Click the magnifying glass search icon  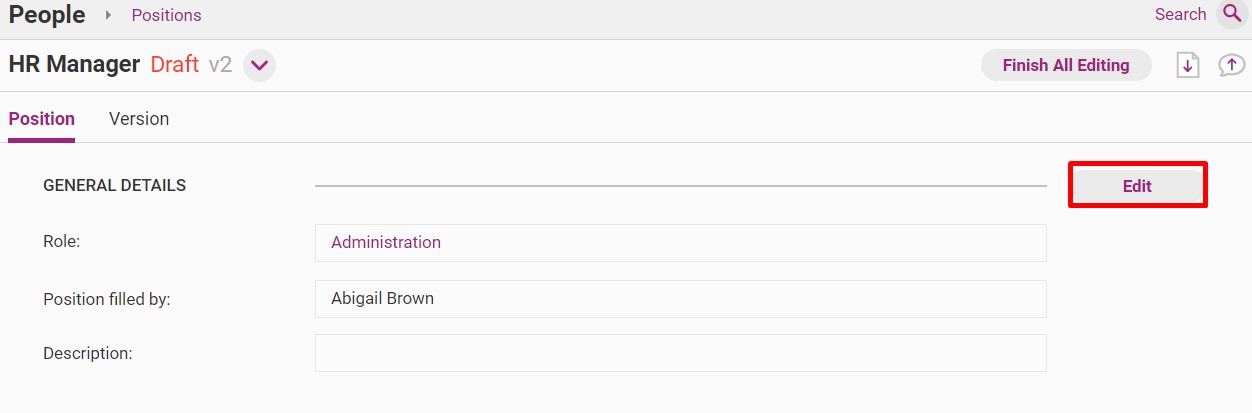[x=1231, y=14]
